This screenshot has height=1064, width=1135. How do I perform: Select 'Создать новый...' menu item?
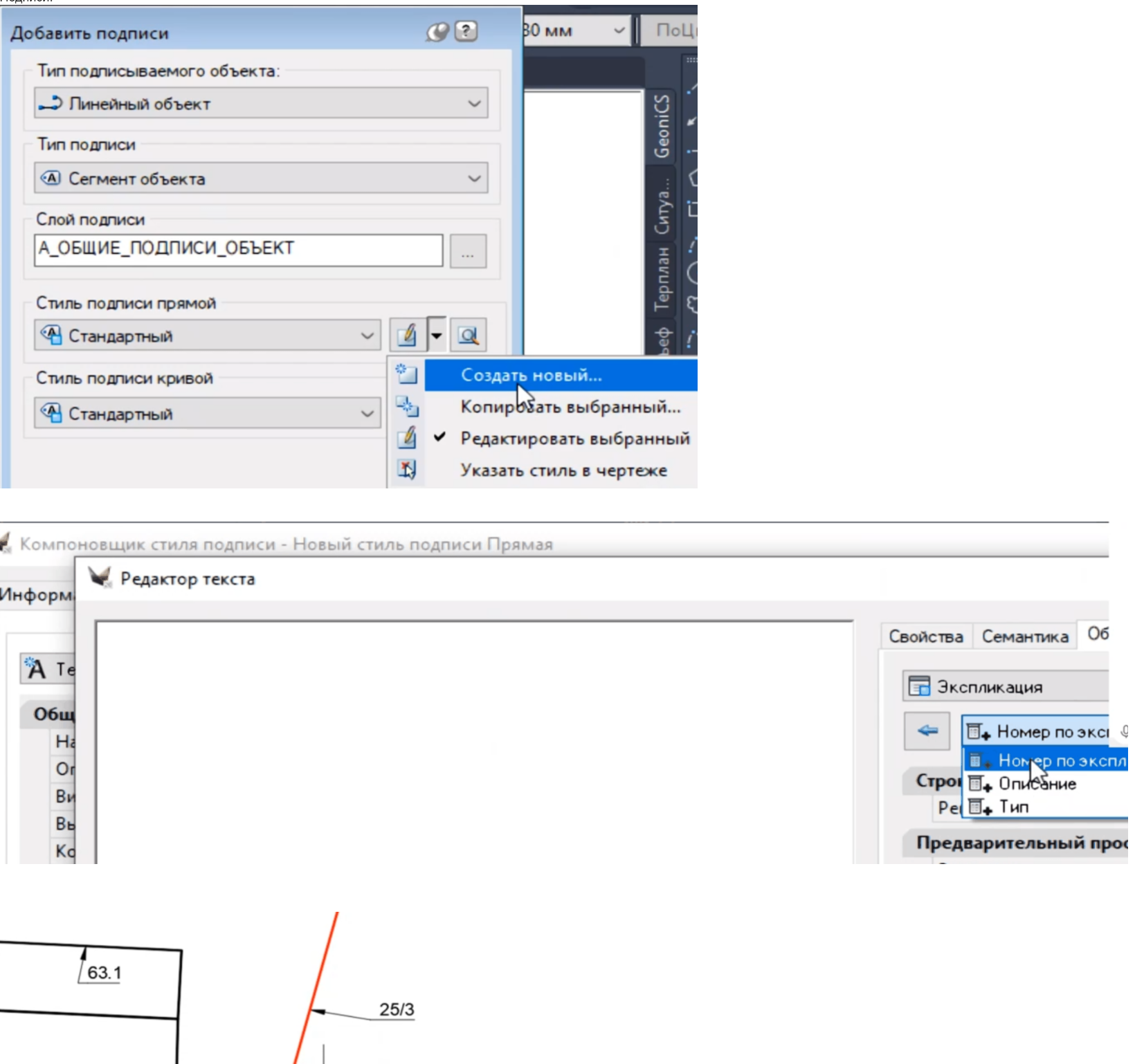click(x=532, y=375)
